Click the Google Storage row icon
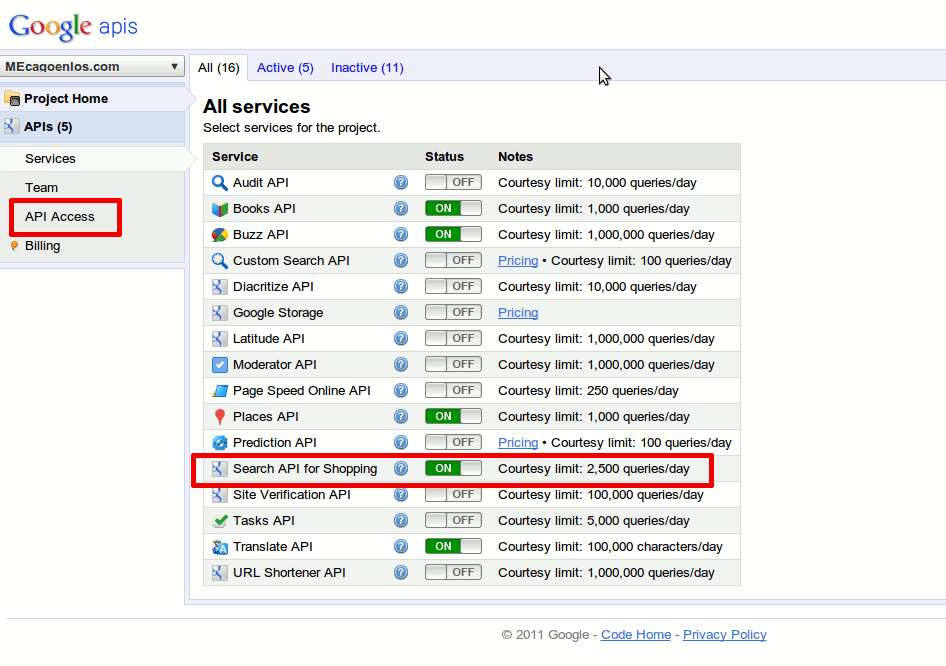Screen dimensions: 946x666 click(220, 312)
